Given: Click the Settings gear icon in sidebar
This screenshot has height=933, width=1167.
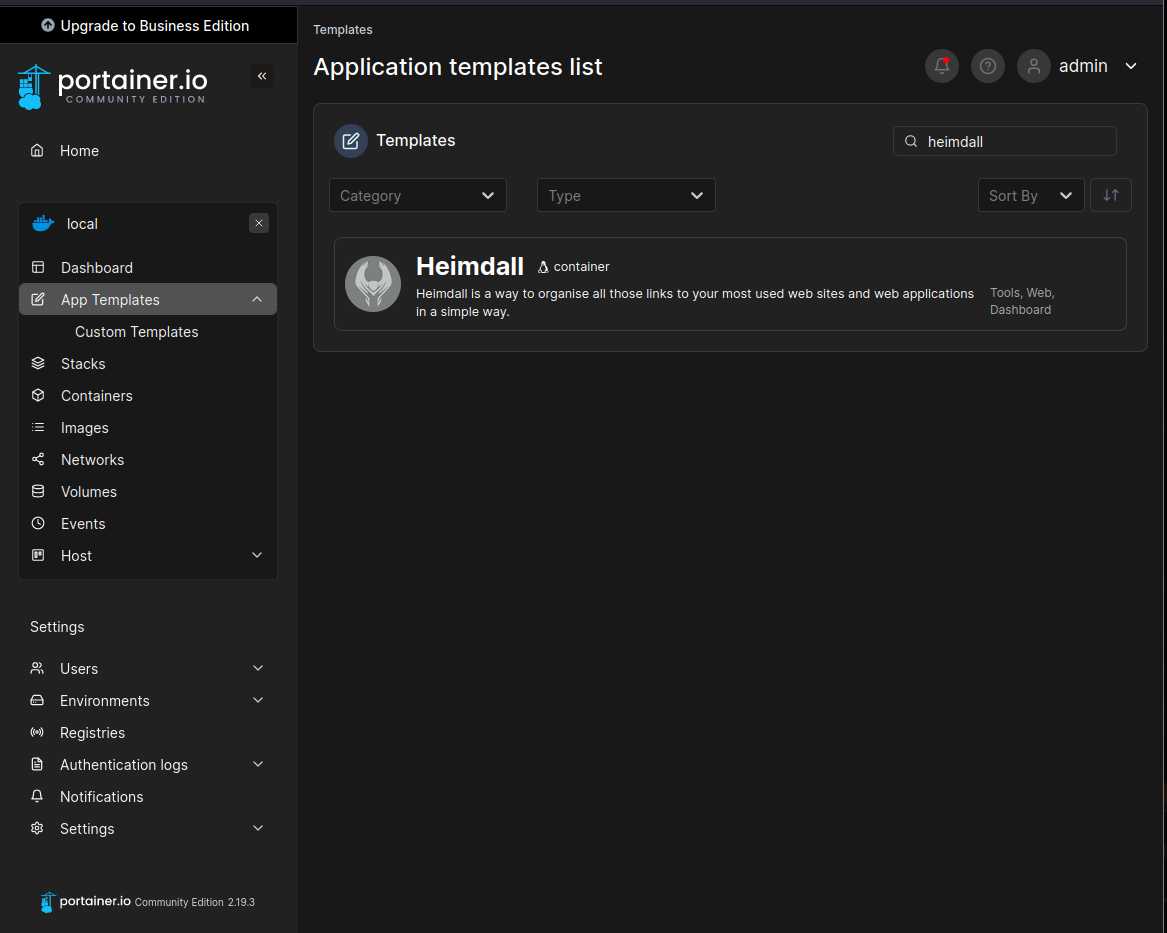Looking at the screenshot, I should point(37,828).
